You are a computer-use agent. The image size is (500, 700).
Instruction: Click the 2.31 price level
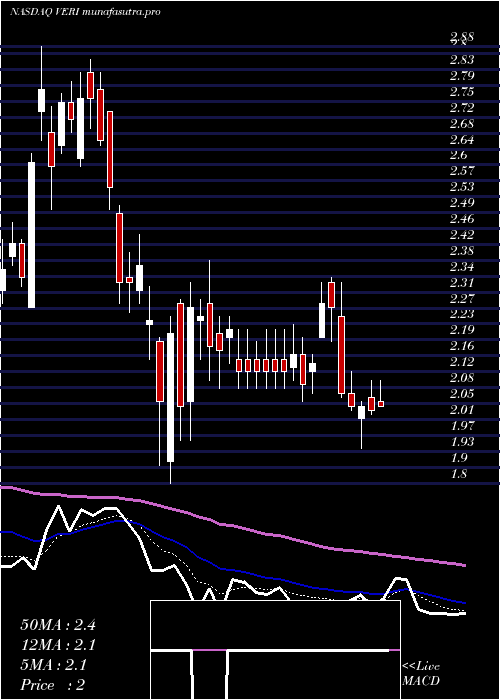(x=462, y=282)
